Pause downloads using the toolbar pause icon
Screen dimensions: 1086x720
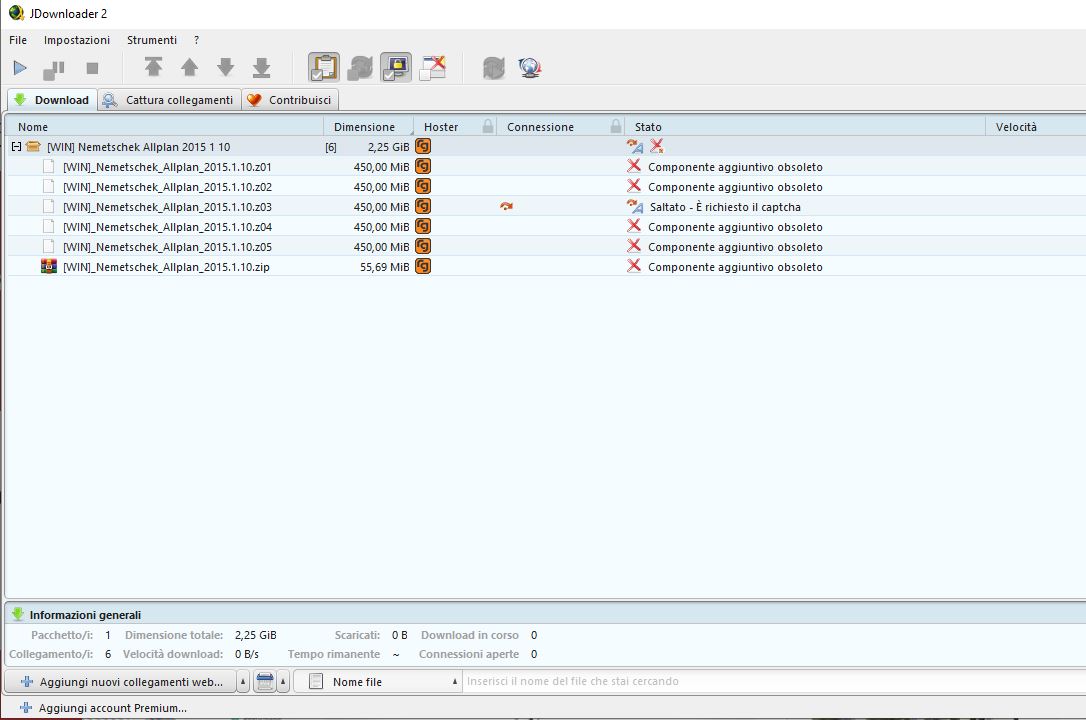tap(53, 69)
